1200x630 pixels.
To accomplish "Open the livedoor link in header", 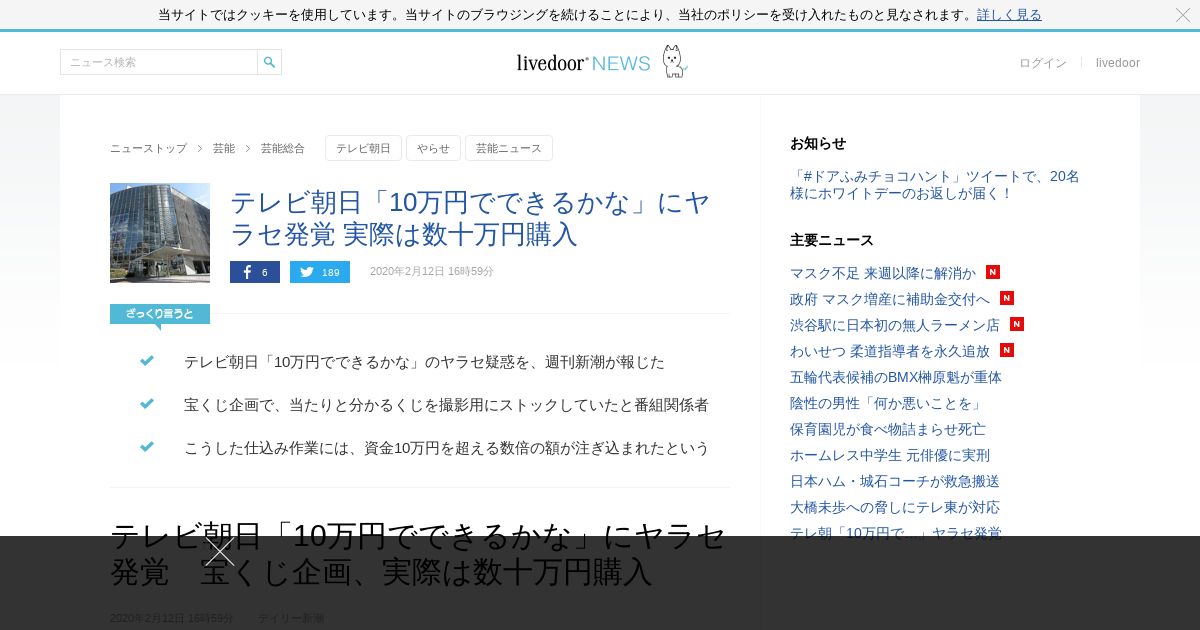I will click(x=1118, y=63).
